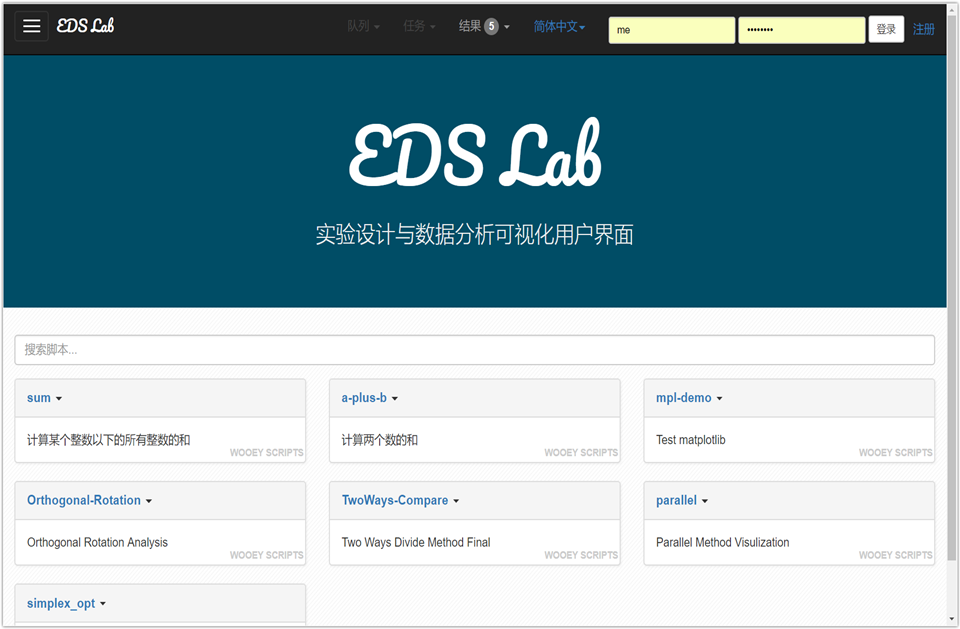The height and width of the screenshot is (629, 960).
Task: Click the scrollbar down arrow
Action: tap(952, 619)
